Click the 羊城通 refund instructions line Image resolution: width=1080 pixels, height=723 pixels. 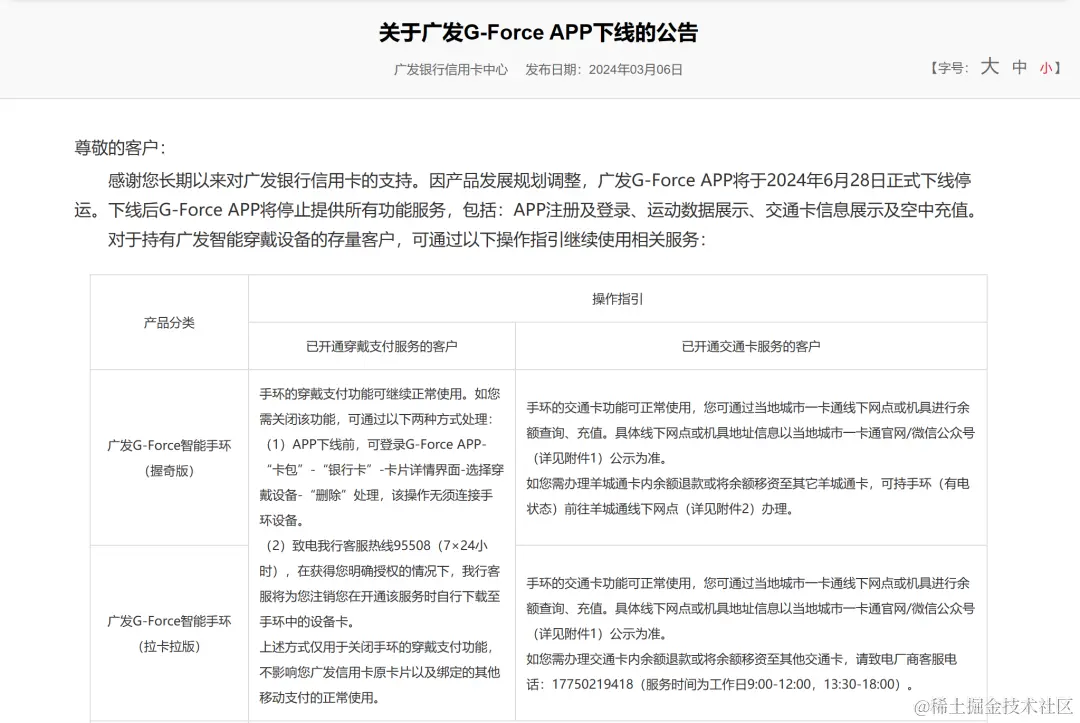pos(748,496)
